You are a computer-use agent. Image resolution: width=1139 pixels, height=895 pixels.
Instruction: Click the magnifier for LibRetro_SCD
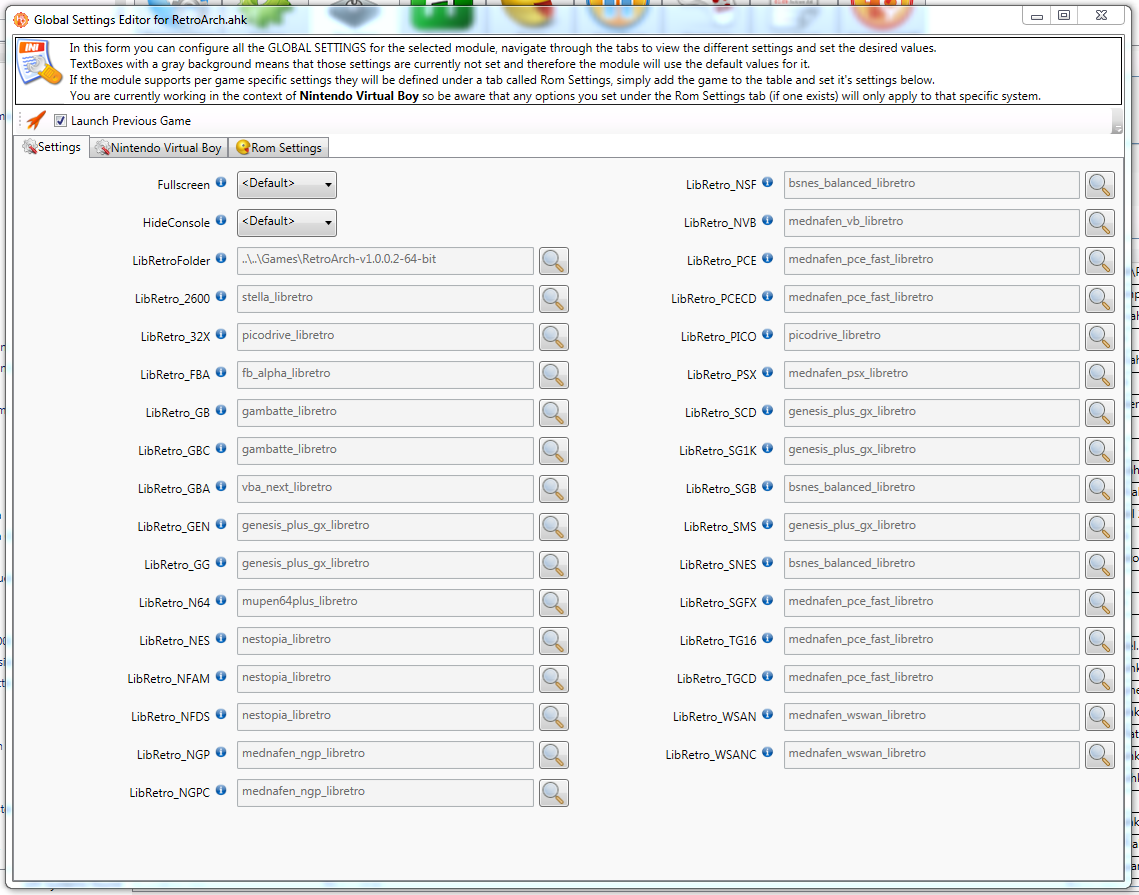tap(1100, 413)
